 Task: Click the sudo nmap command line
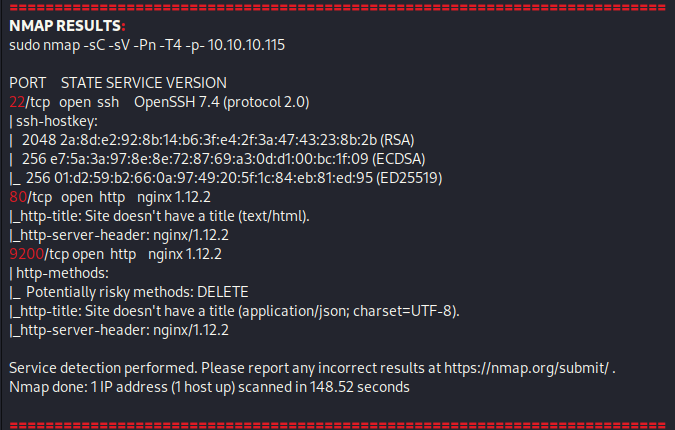tap(147, 45)
